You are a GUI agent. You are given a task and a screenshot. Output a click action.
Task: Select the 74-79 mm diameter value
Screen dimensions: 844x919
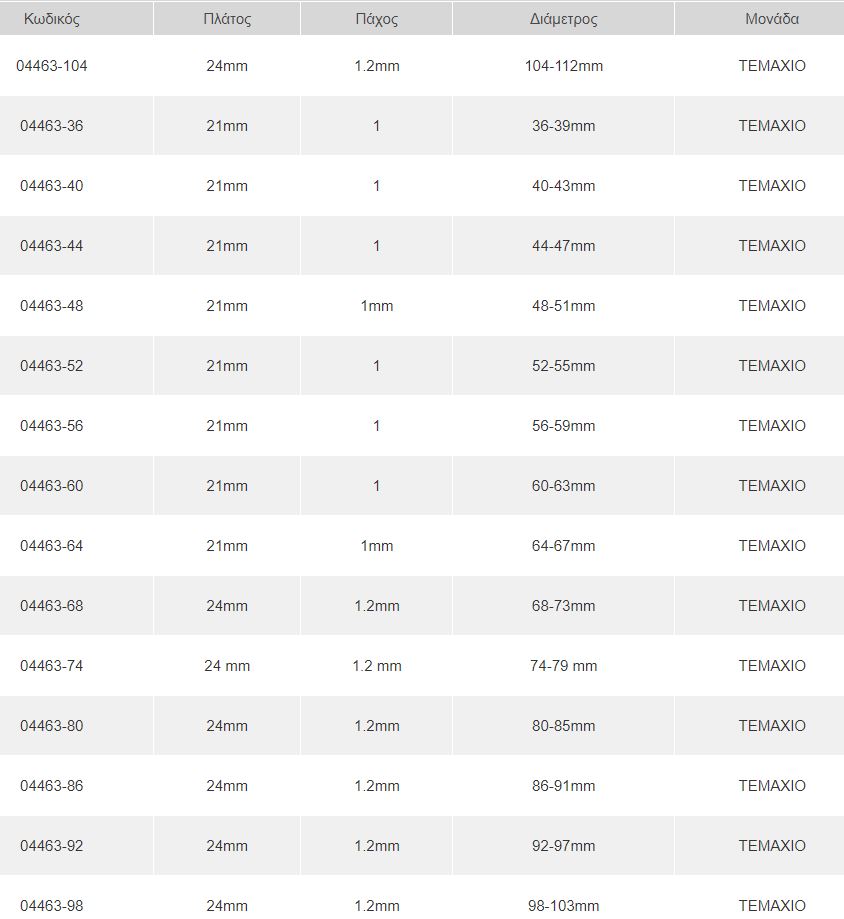point(563,666)
